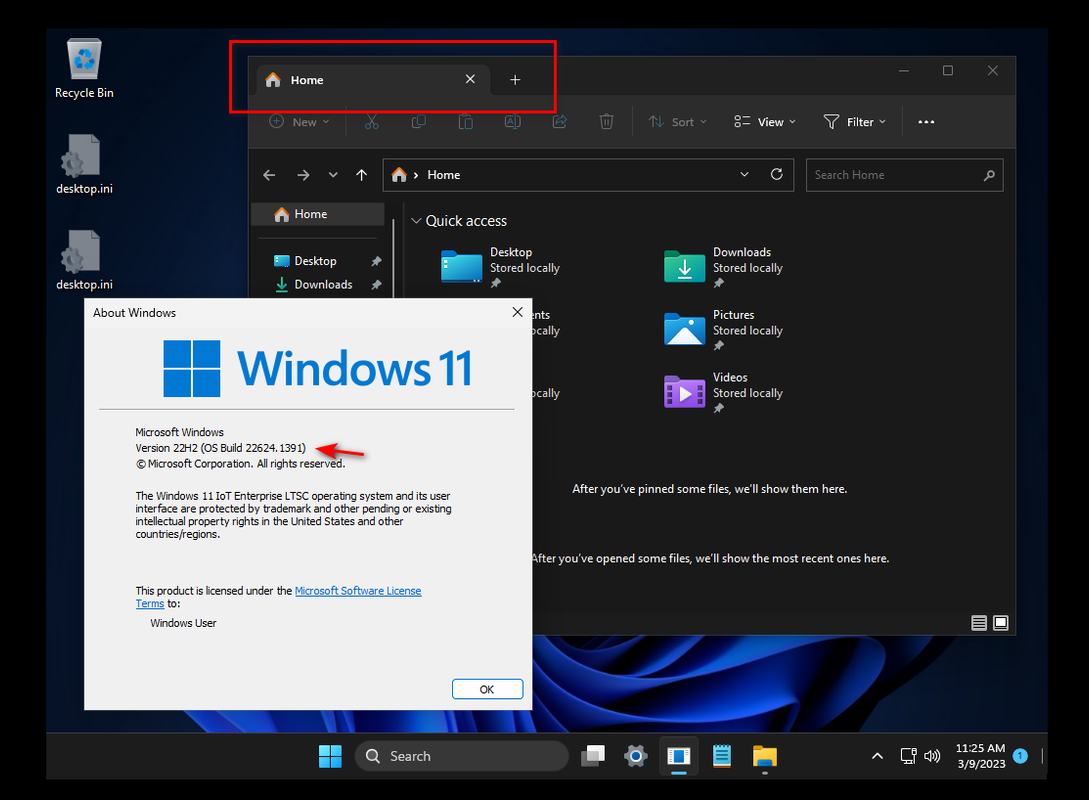The height and width of the screenshot is (800, 1089).
Task: Open the clock showing 11:25 AM
Action: (x=980, y=756)
